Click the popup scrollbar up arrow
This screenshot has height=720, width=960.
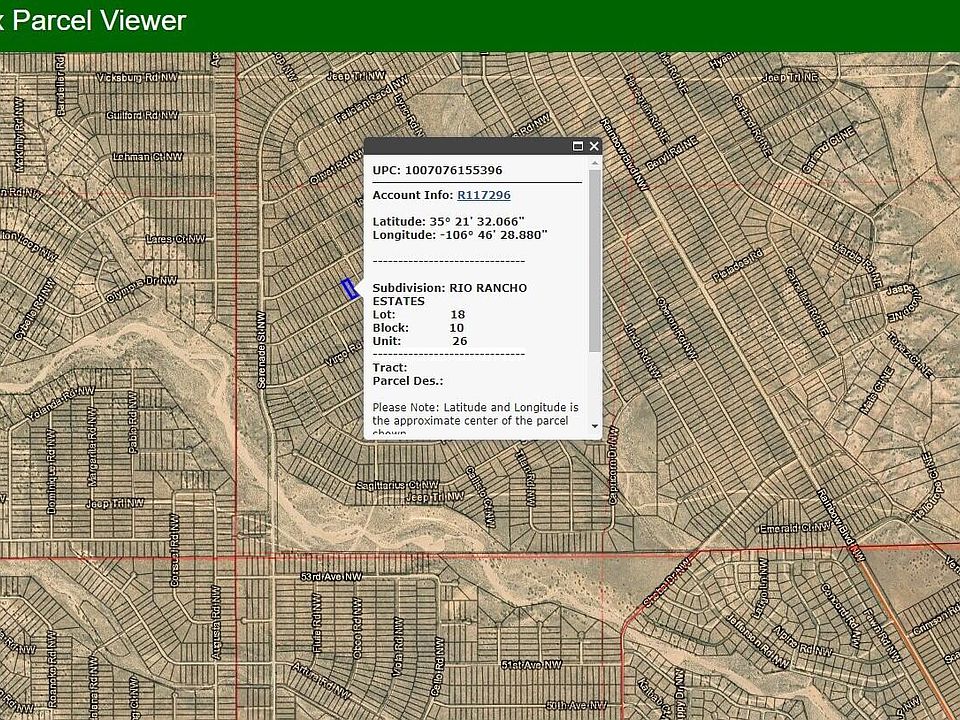594,163
